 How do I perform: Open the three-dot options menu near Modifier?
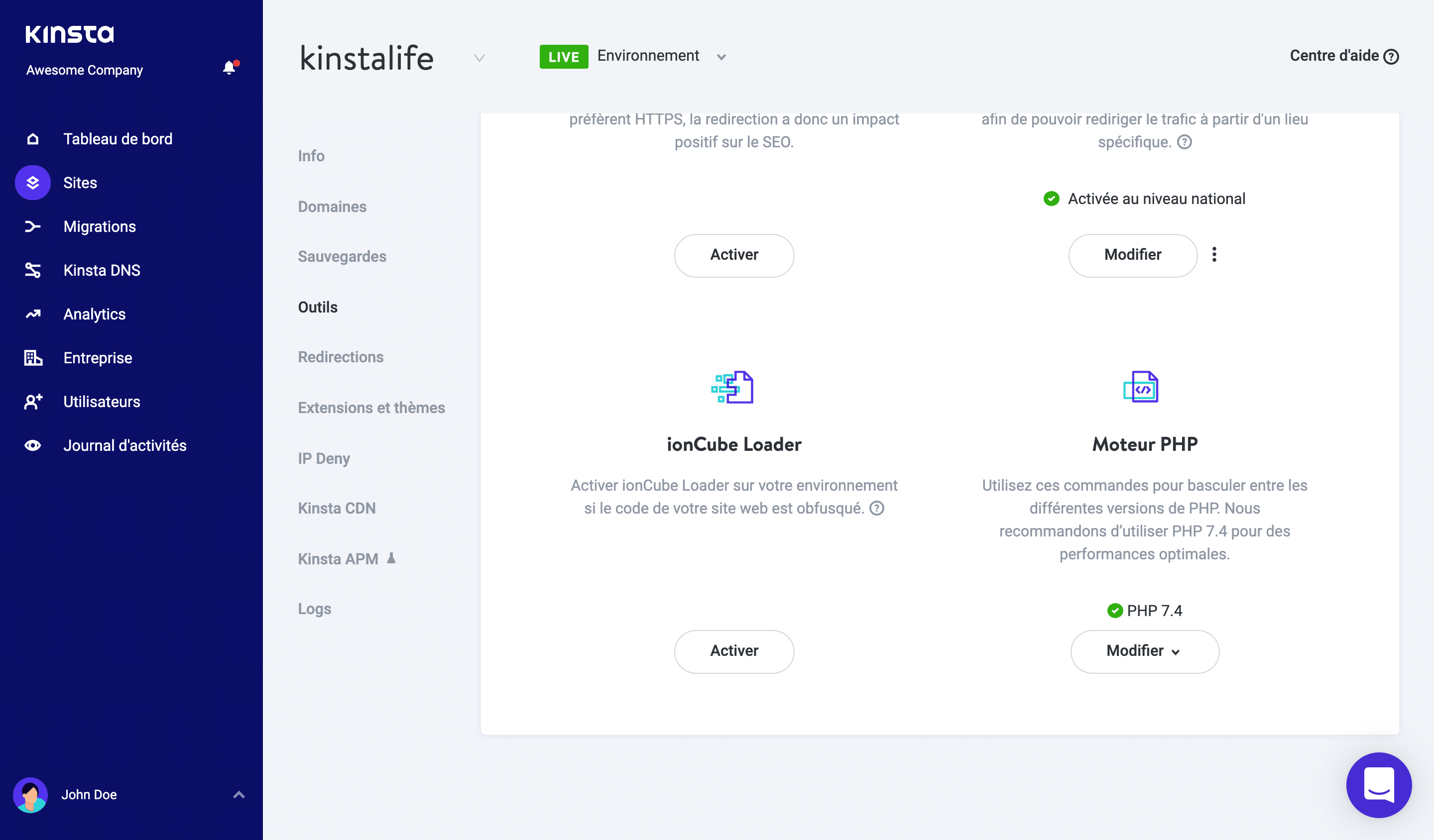[x=1214, y=255]
